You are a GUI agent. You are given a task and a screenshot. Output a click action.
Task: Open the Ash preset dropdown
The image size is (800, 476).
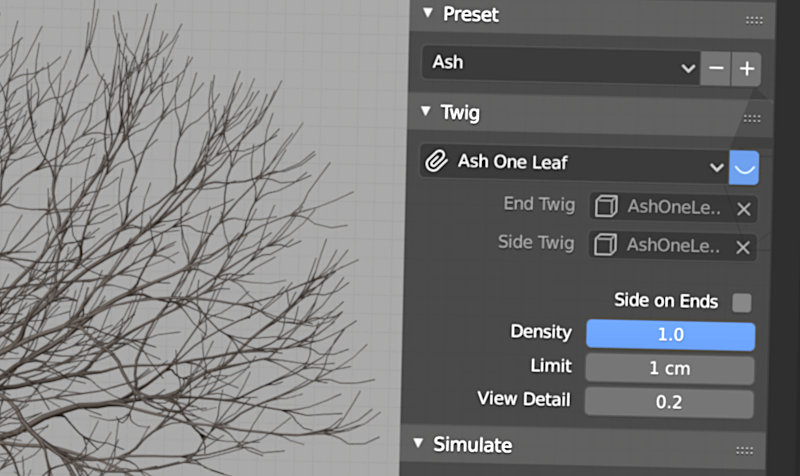pyautogui.click(x=561, y=66)
